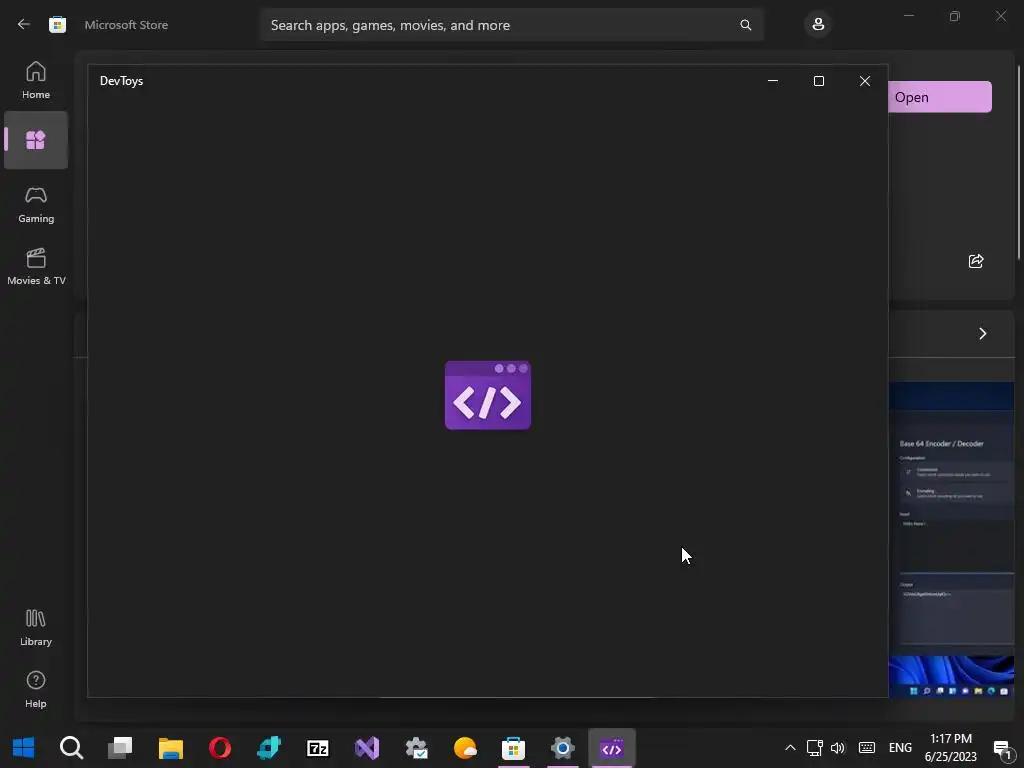Open the clock and calendar flyout
This screenshot has height=768, width=1024.
pyautogui.click(x=950, y=748)
